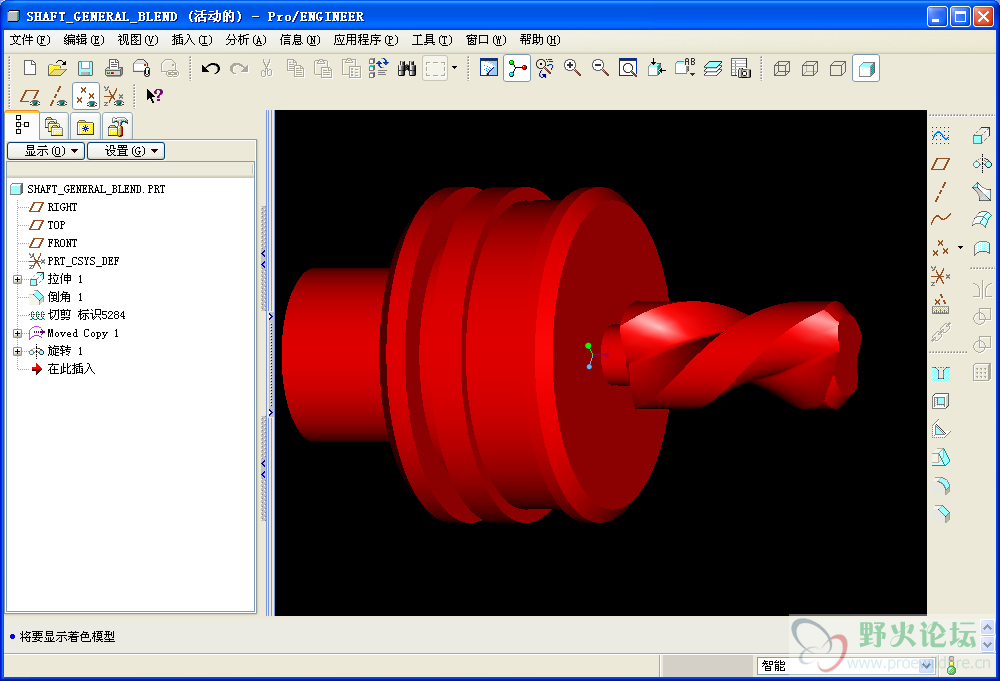Open the 文件(F) menu
The width and height of the screenshot is (1000, 681).
(x=30, y=40)
